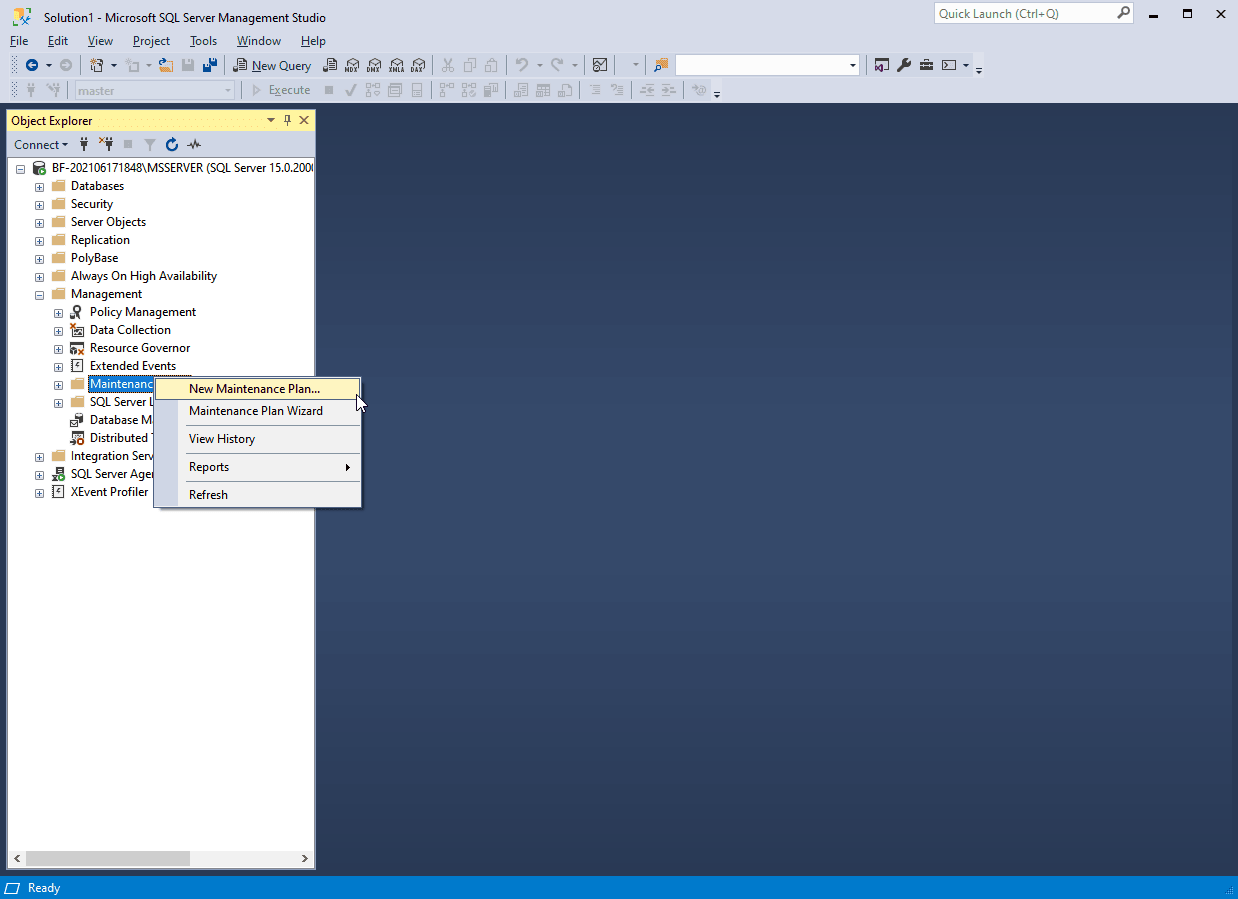Click the Activity Monitor pulse icon in Object Explorer
This screenshot has height=899, width=1238.
click(x=194, y=144)
